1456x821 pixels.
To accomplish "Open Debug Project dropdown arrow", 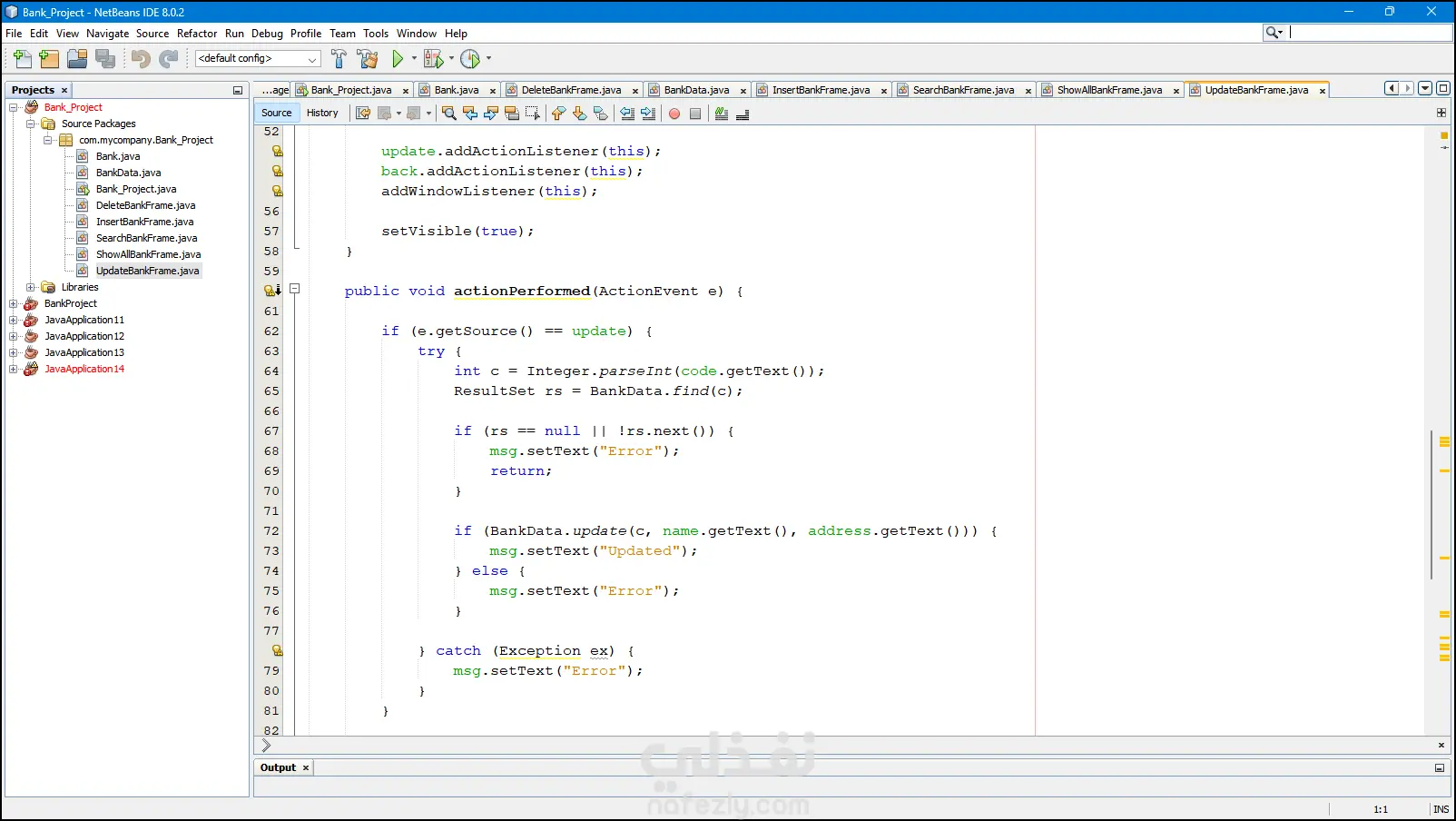I will click(451, 58).
